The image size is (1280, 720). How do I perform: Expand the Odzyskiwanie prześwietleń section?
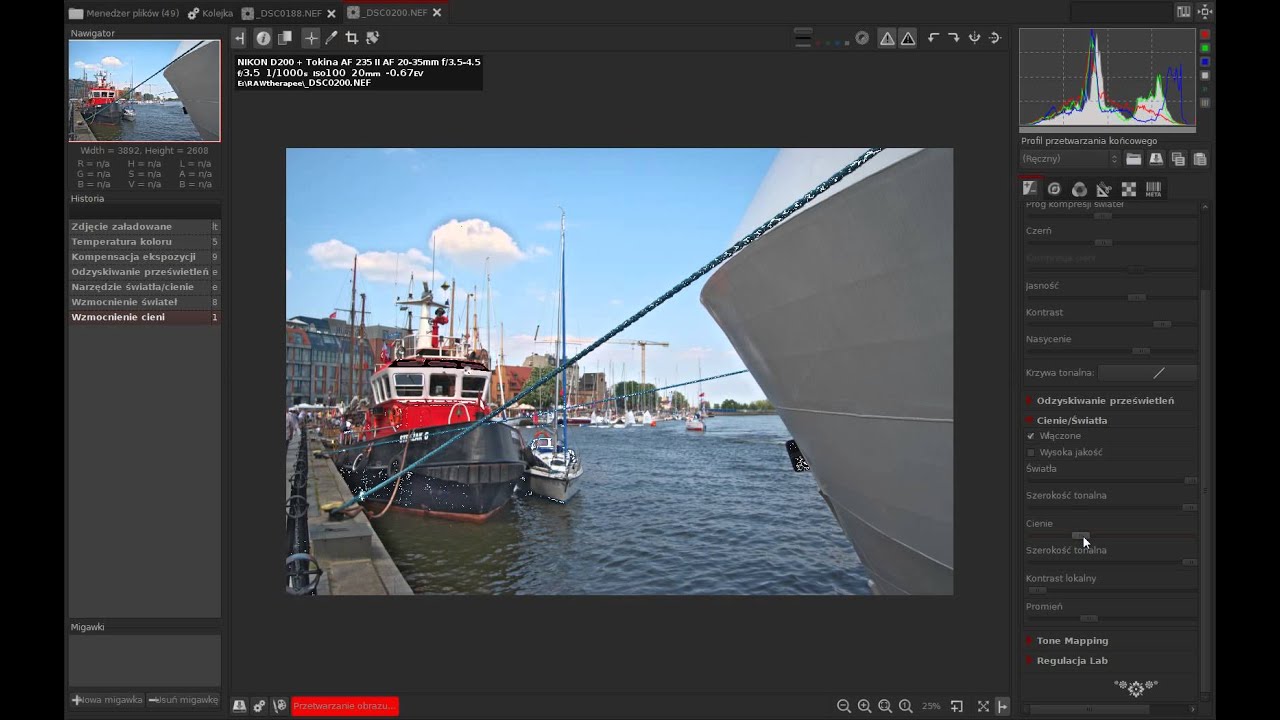click(1105, 400)
